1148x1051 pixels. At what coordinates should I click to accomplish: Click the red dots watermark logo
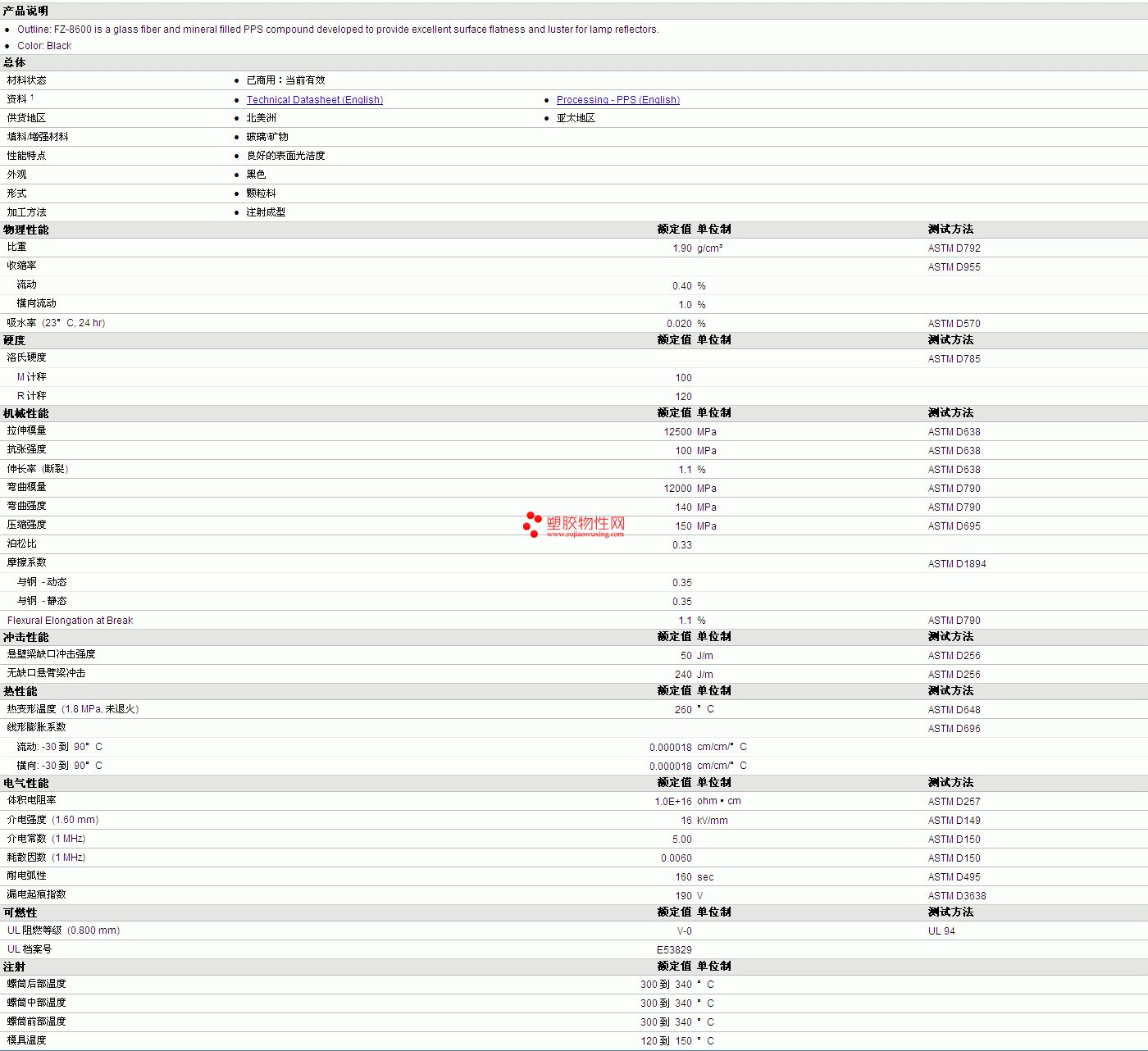(x=532, y=524)
